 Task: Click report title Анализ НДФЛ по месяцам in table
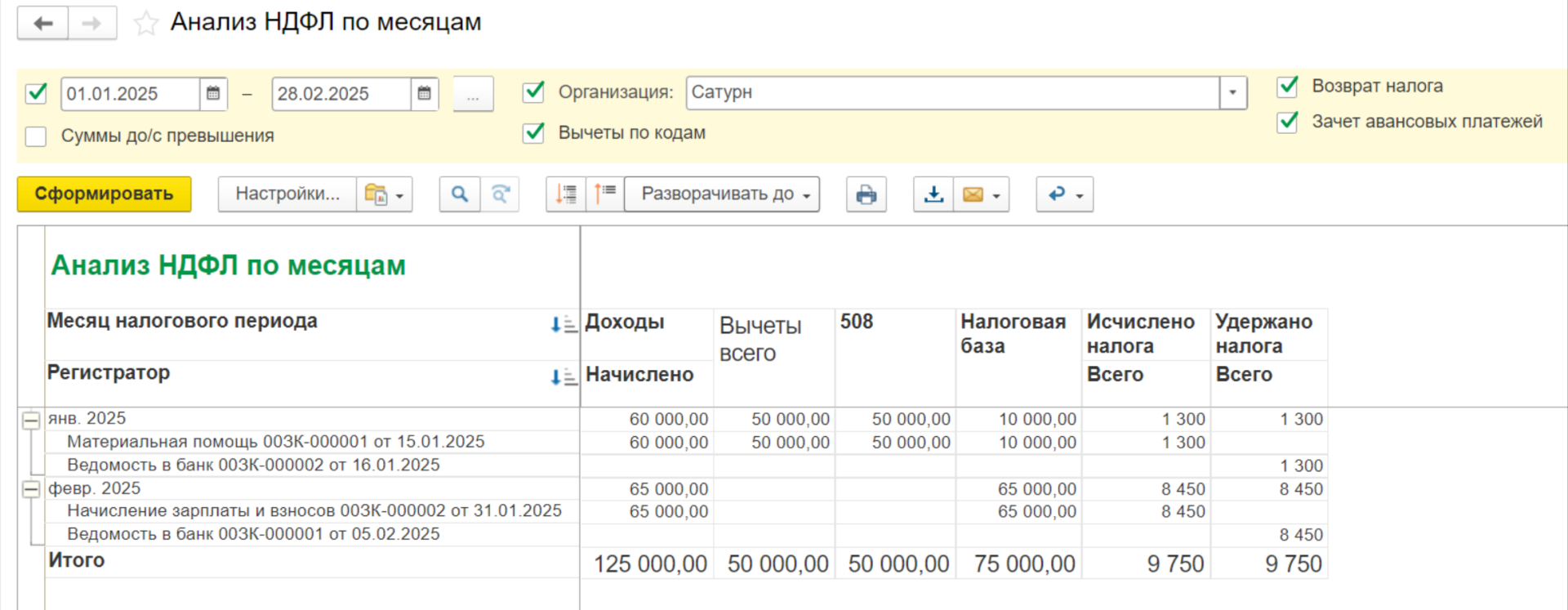[x=228, y=266]
